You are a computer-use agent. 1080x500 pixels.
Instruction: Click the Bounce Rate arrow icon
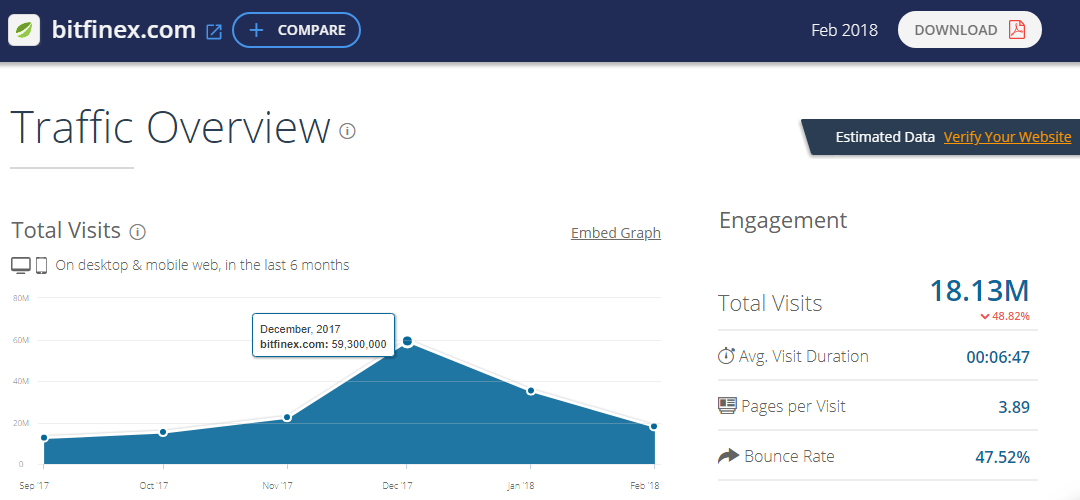click(728, 456)
